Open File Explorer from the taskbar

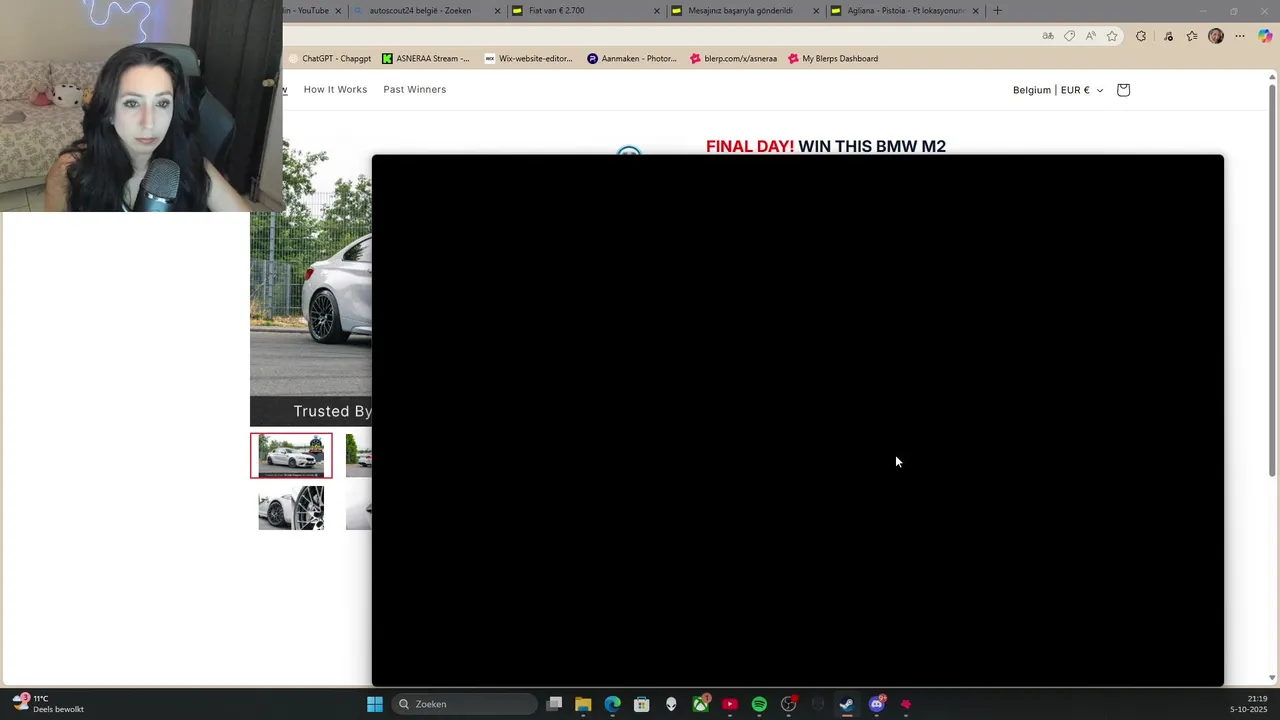click(x=583, y=704)
